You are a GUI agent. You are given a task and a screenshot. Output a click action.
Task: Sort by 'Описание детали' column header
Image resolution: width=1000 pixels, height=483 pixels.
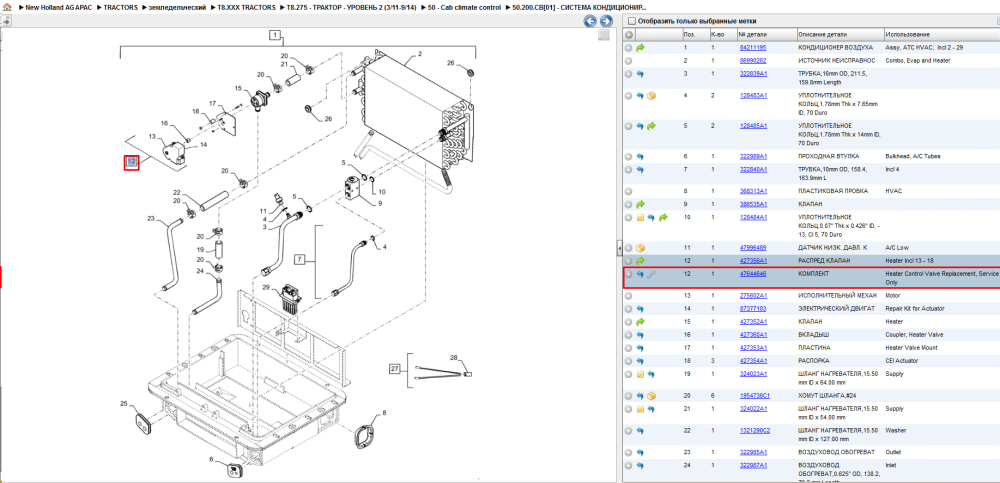pyautogui.click(x=840, y=34)
